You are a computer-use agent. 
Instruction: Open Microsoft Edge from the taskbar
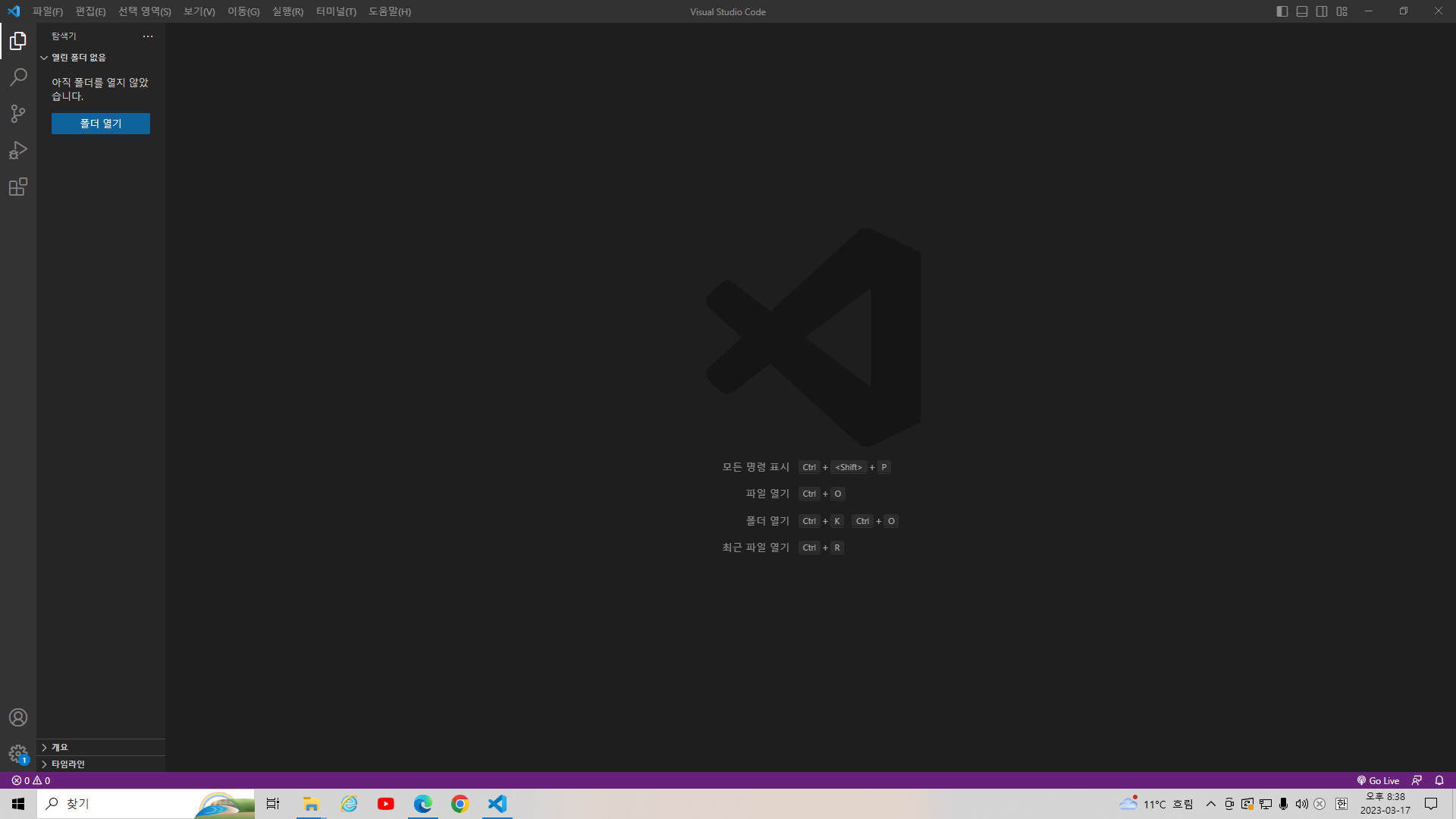423,804
